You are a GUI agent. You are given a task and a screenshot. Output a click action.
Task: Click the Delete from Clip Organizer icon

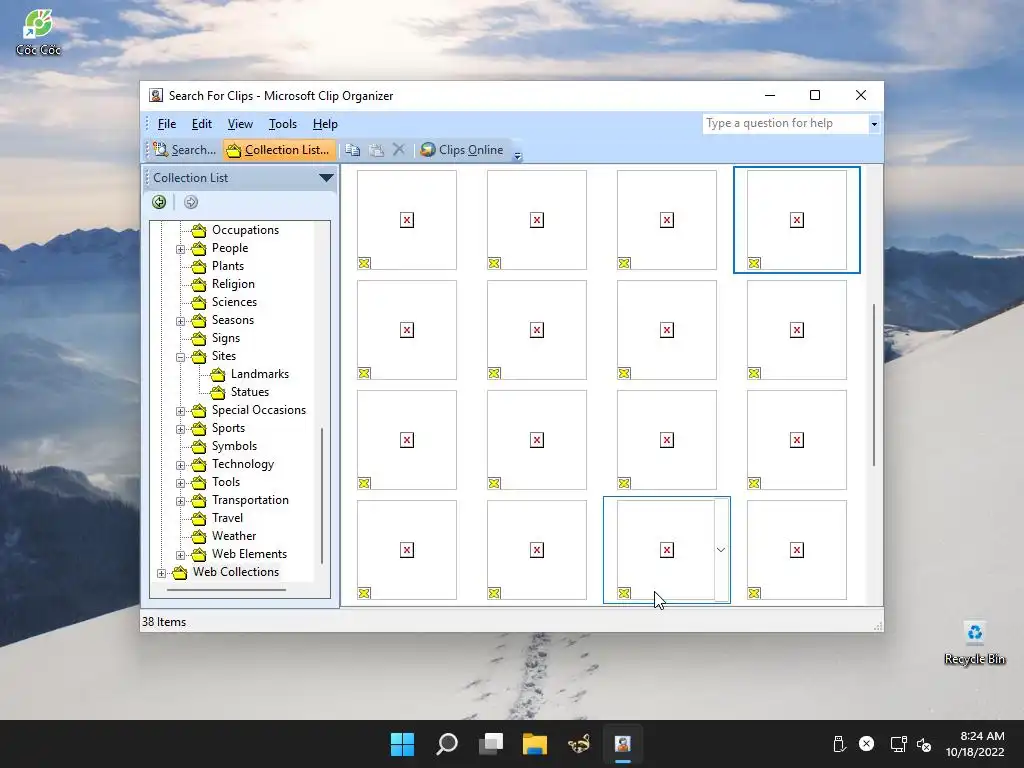click(x=399, y=150)
